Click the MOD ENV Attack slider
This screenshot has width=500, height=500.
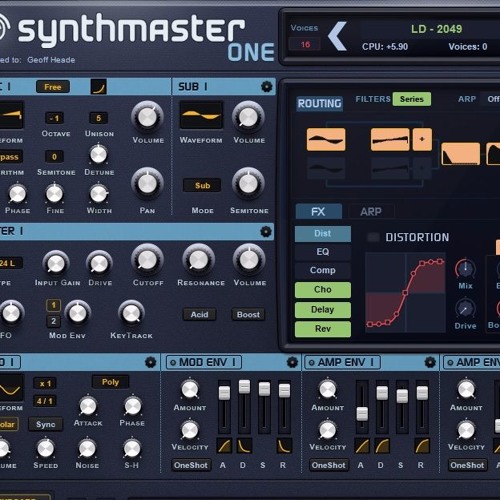pos(224,406)
